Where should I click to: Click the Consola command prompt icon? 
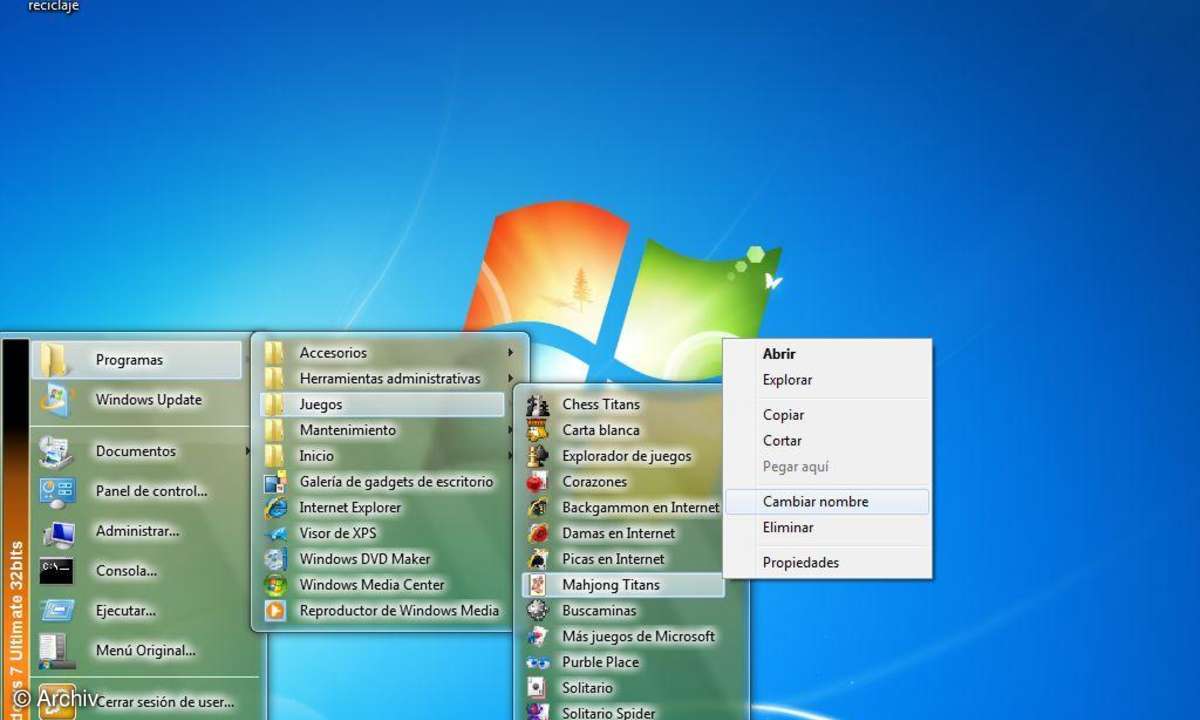[x=56, y=571]
